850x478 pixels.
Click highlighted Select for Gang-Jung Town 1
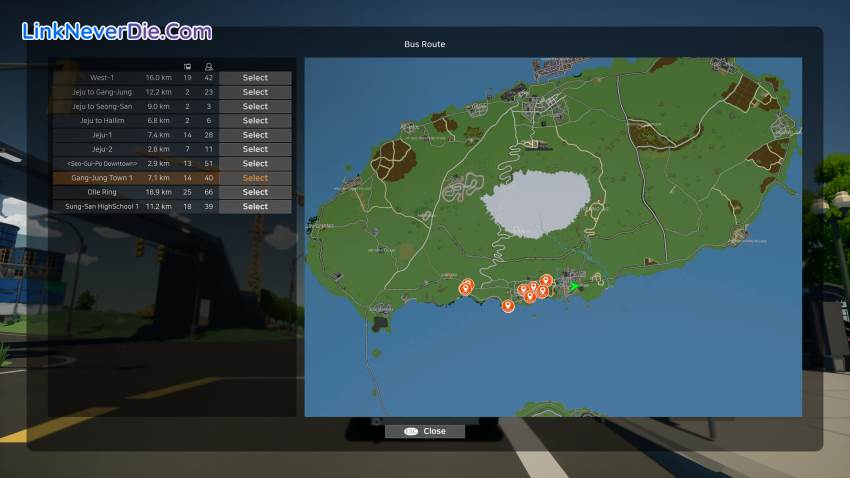point(255,178)
